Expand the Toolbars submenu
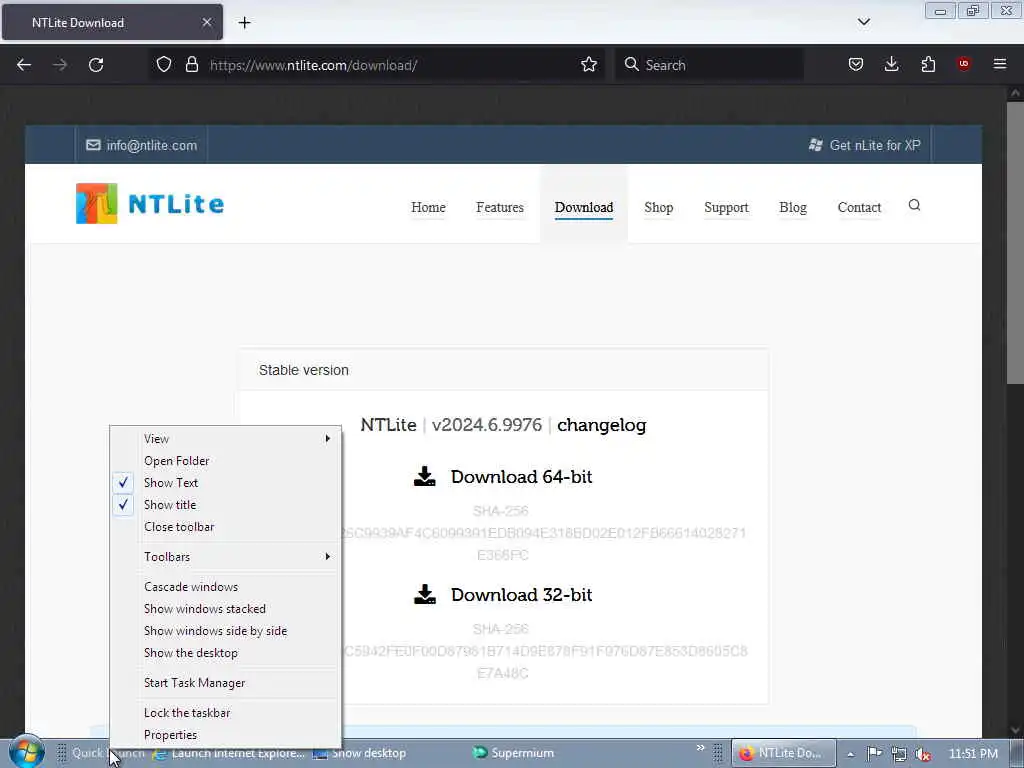The height and width of the screenshot is (768, 1024). coord(225,556)
